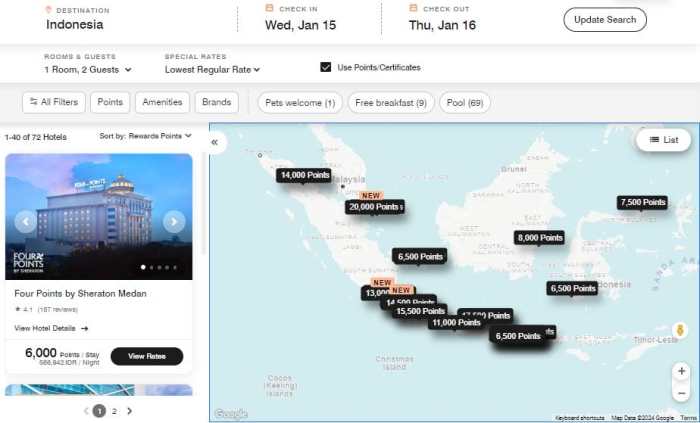Open the Sort by Rewards Points dropdown

coord(145,136)
